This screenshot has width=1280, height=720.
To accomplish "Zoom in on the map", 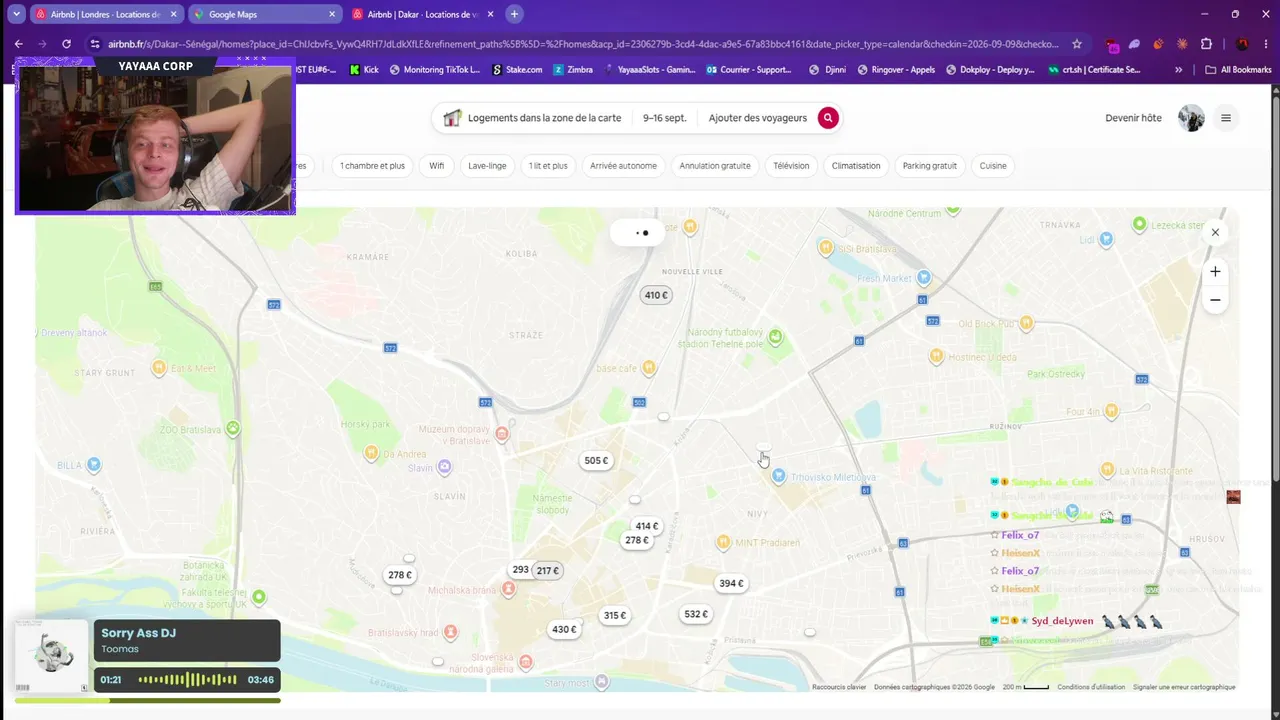I will 1215,271.
